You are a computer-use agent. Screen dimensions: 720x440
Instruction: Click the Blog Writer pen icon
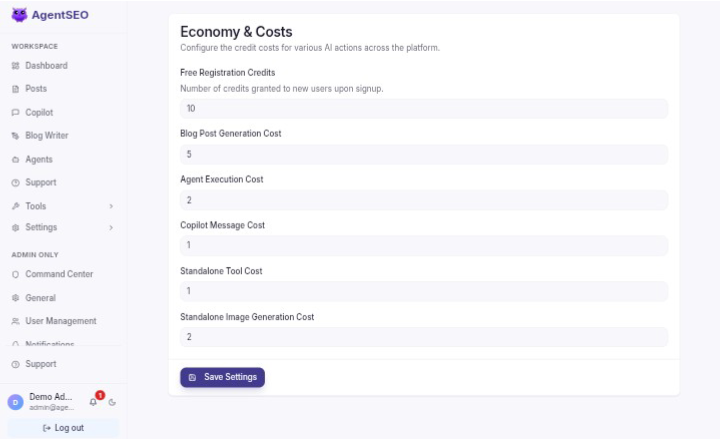coord(16,136)
